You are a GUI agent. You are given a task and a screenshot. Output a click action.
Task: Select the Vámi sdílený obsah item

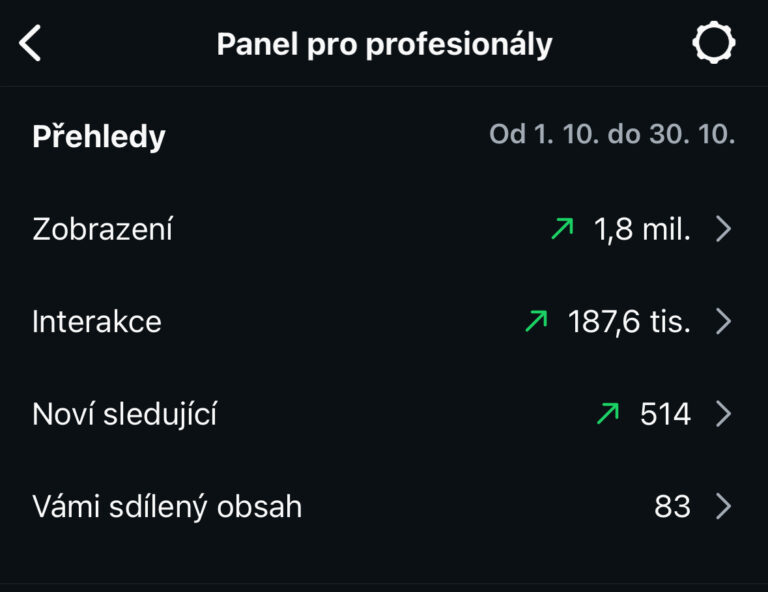tap(167, 507)
